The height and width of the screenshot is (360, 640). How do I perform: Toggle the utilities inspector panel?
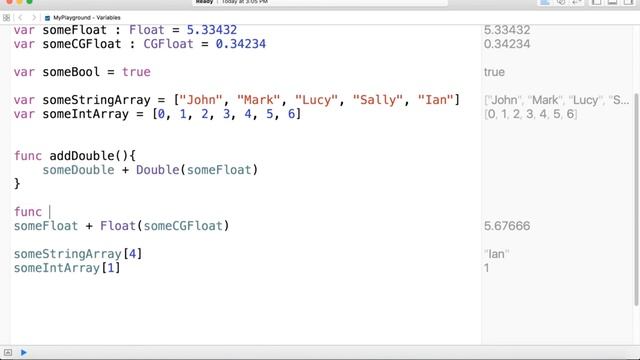pos(628,2)
